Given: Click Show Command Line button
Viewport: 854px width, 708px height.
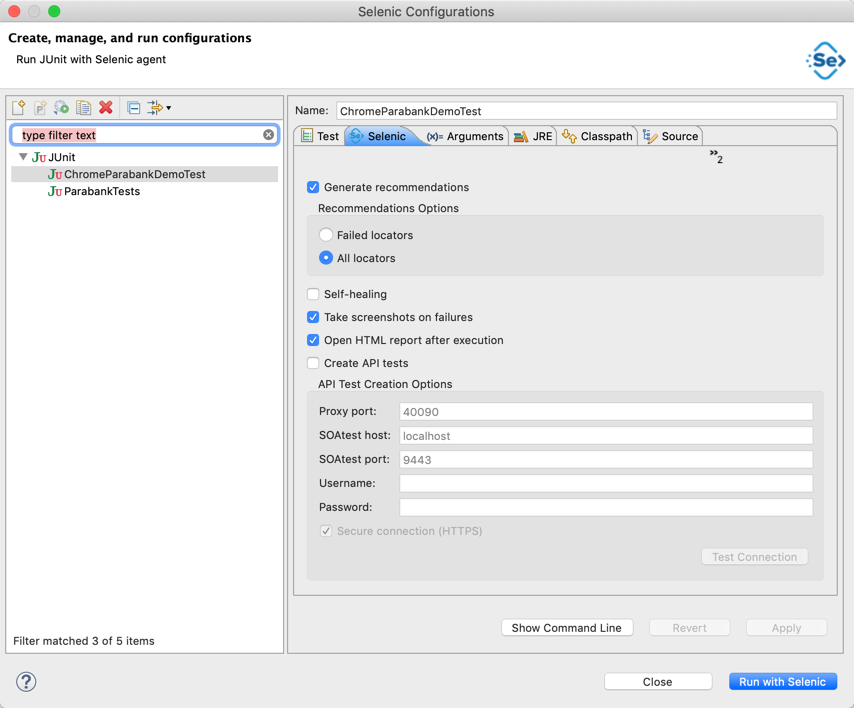Looking at the screenshot, I should coord(566,627).
